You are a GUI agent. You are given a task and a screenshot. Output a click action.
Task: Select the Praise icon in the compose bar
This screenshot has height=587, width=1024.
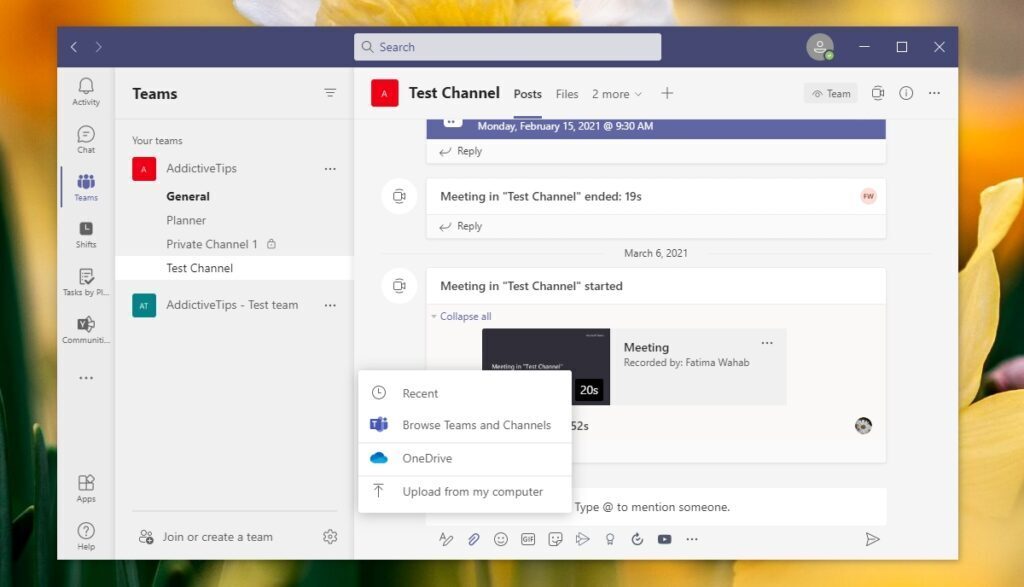tap(610, 538)
